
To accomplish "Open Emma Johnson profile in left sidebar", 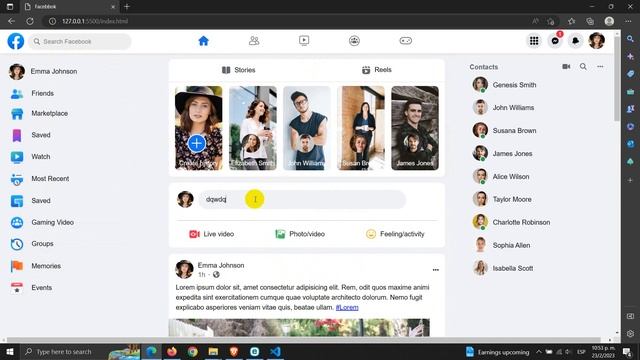I will (43, 71).
